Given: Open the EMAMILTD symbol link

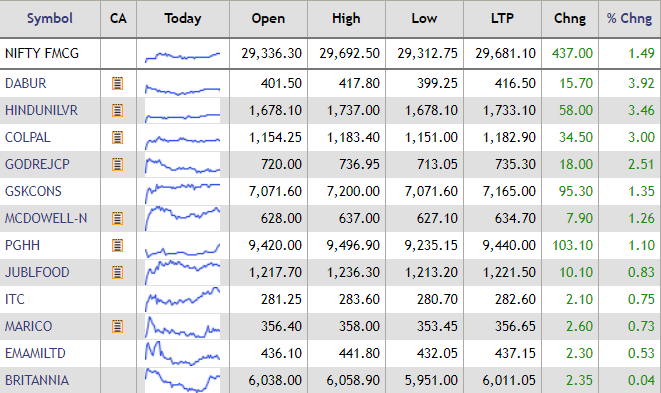Looking at the screenshot, I should (x=35, y=353).
